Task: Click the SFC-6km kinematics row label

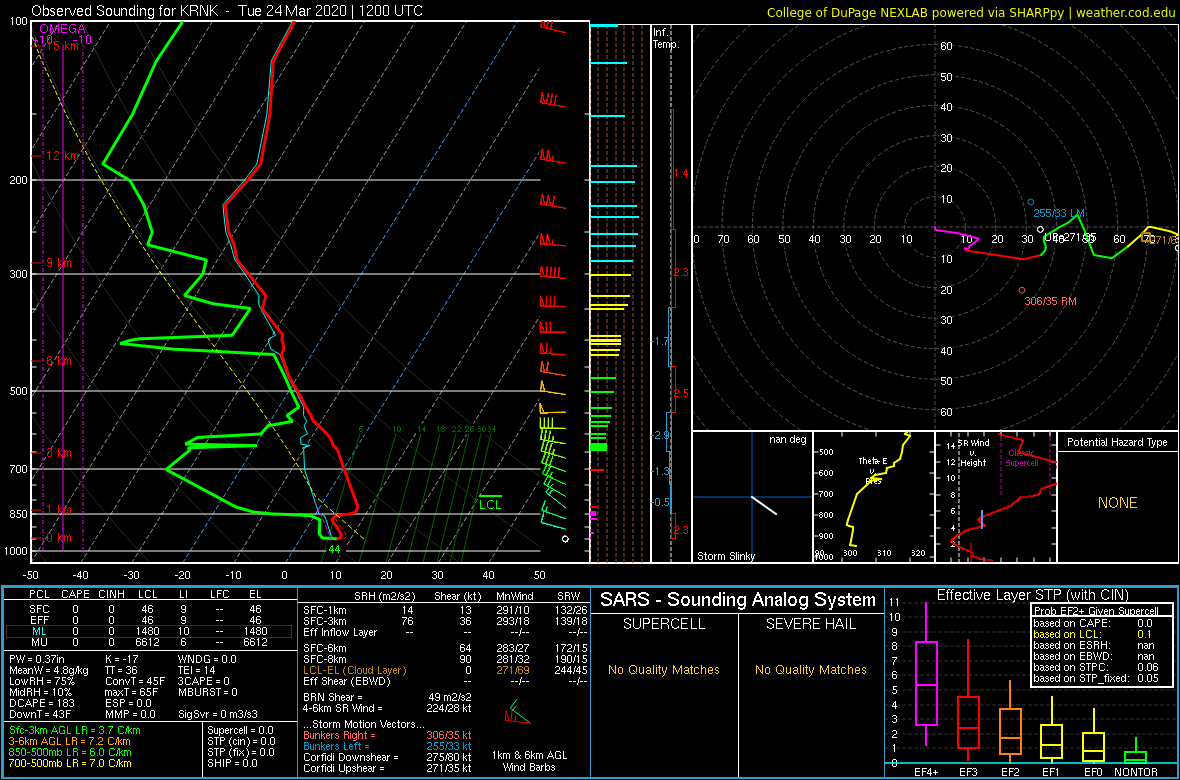Action: point(326,647)
